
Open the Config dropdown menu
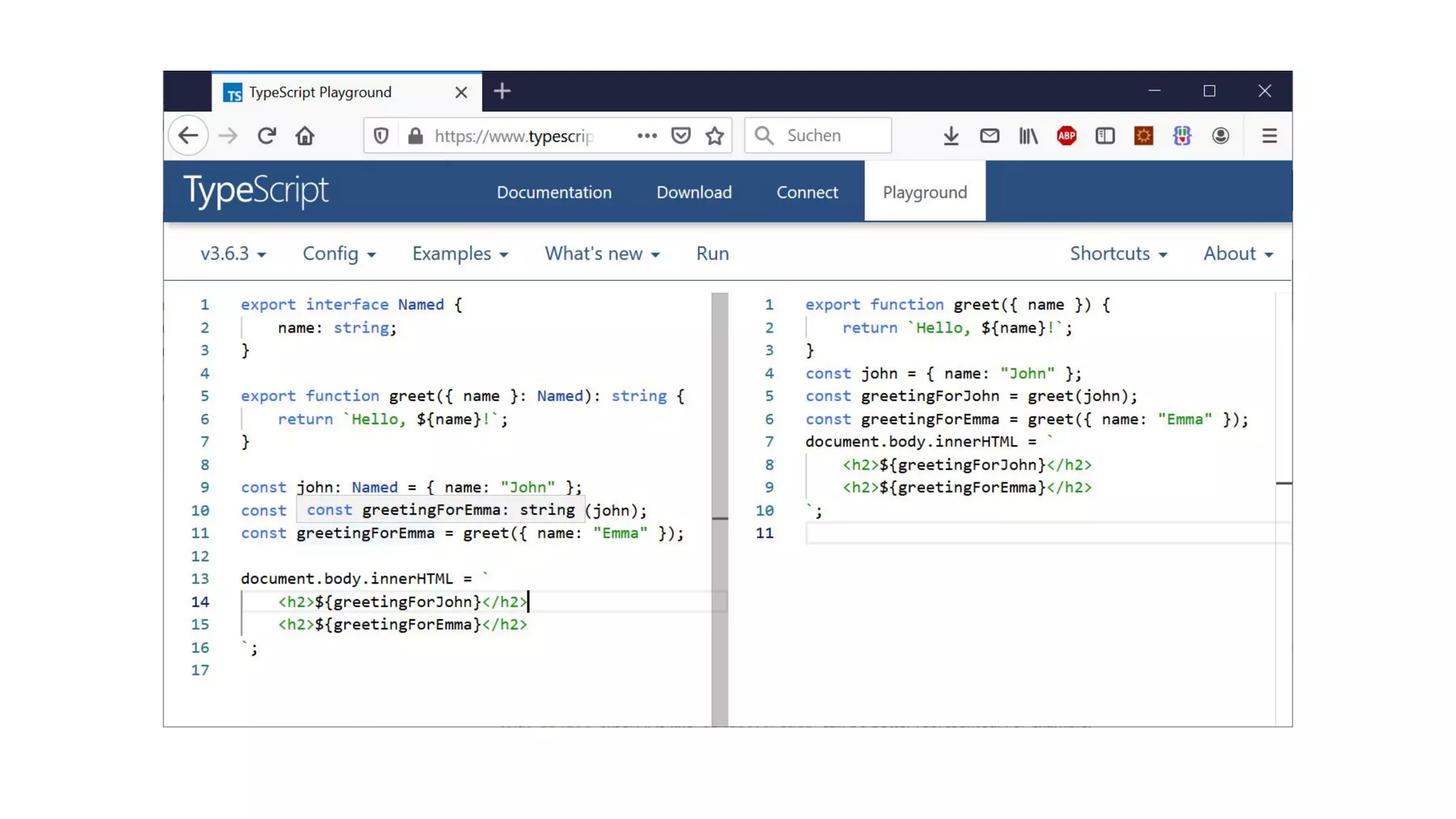point(338,254)
